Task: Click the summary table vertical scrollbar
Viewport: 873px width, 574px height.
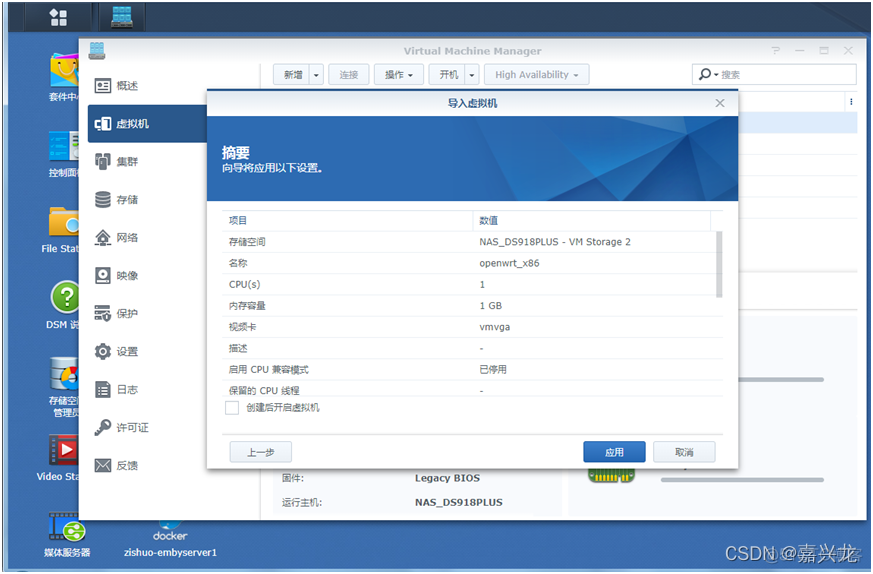Action: [x=719, y=264]
